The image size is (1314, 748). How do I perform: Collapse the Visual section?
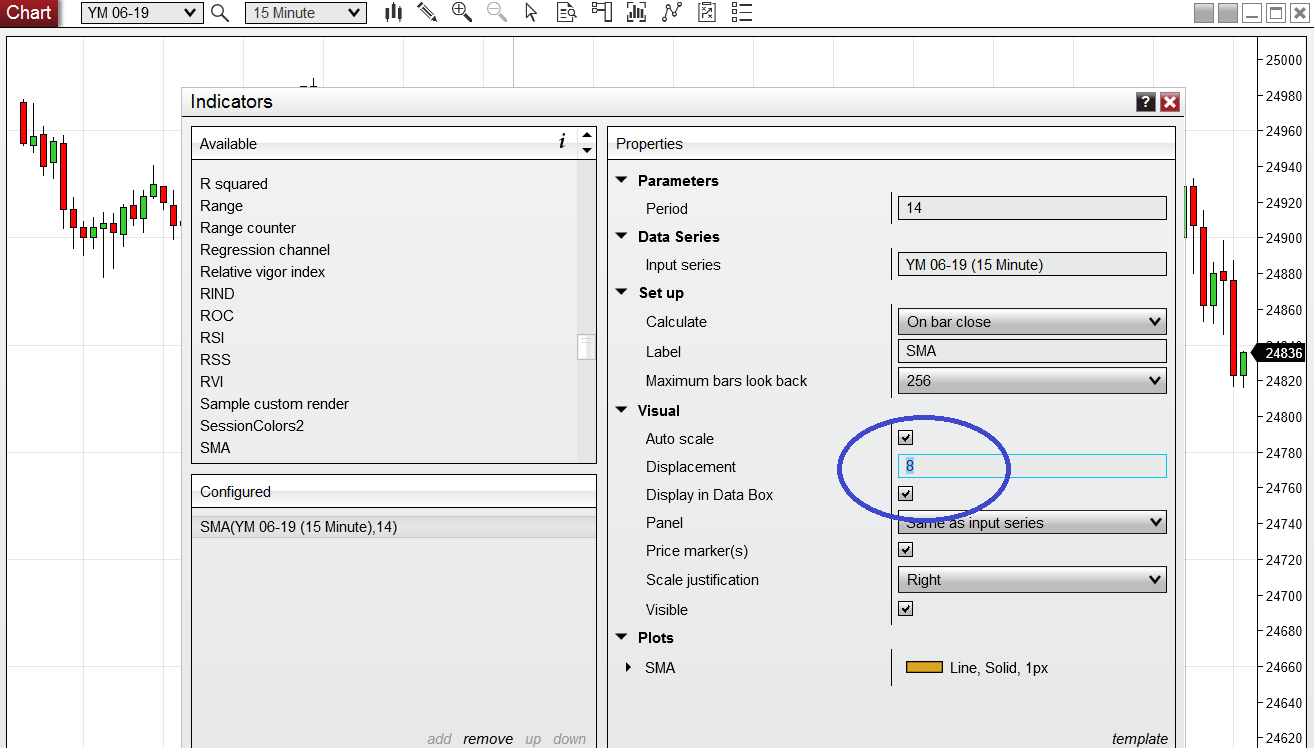tap(621, 410)
